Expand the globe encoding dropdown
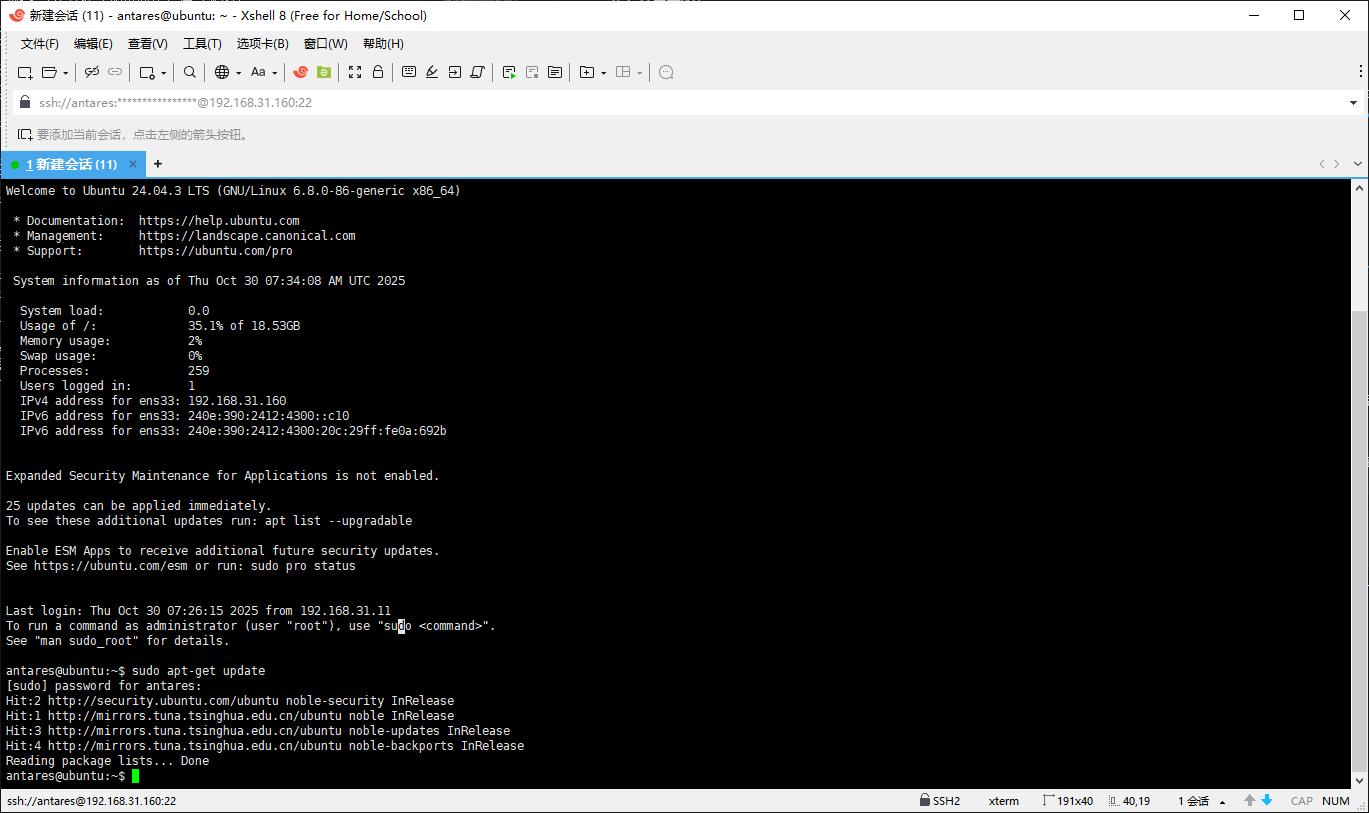 point(236,73)
